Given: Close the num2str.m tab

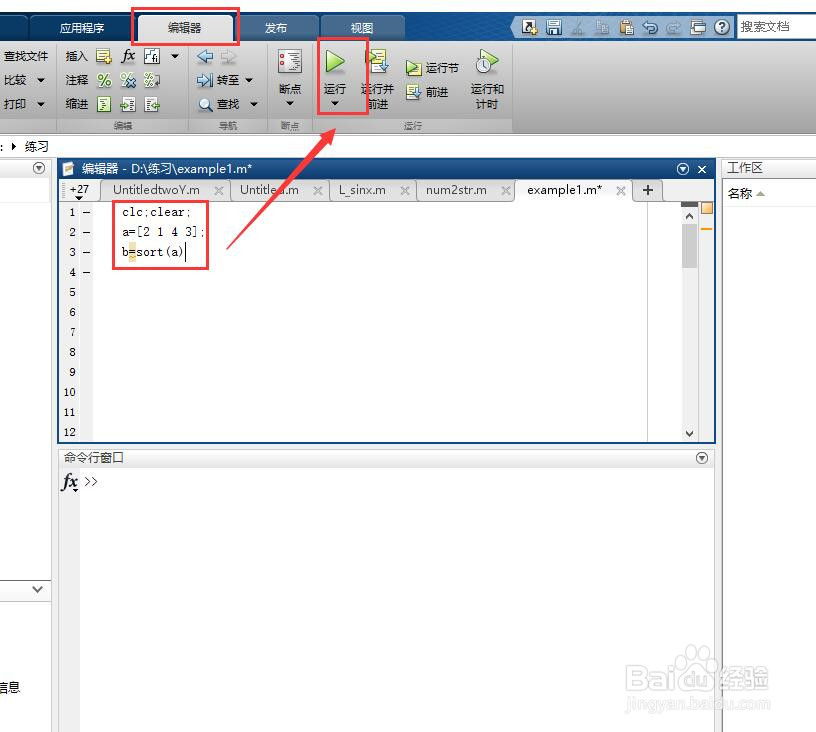Looking at the screenshot, I should tap(505, 191).
